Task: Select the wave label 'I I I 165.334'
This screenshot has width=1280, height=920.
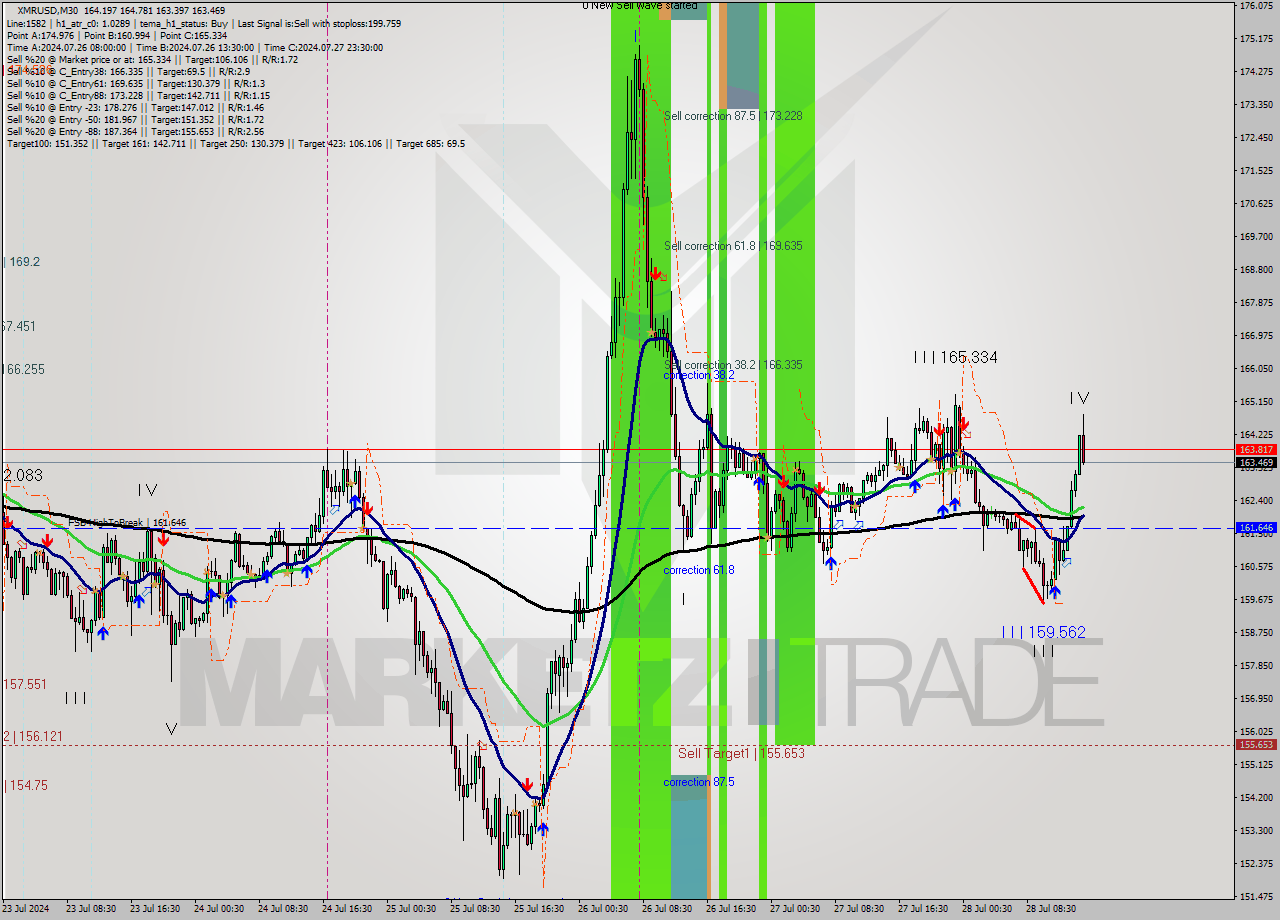Action: [955, 357]
